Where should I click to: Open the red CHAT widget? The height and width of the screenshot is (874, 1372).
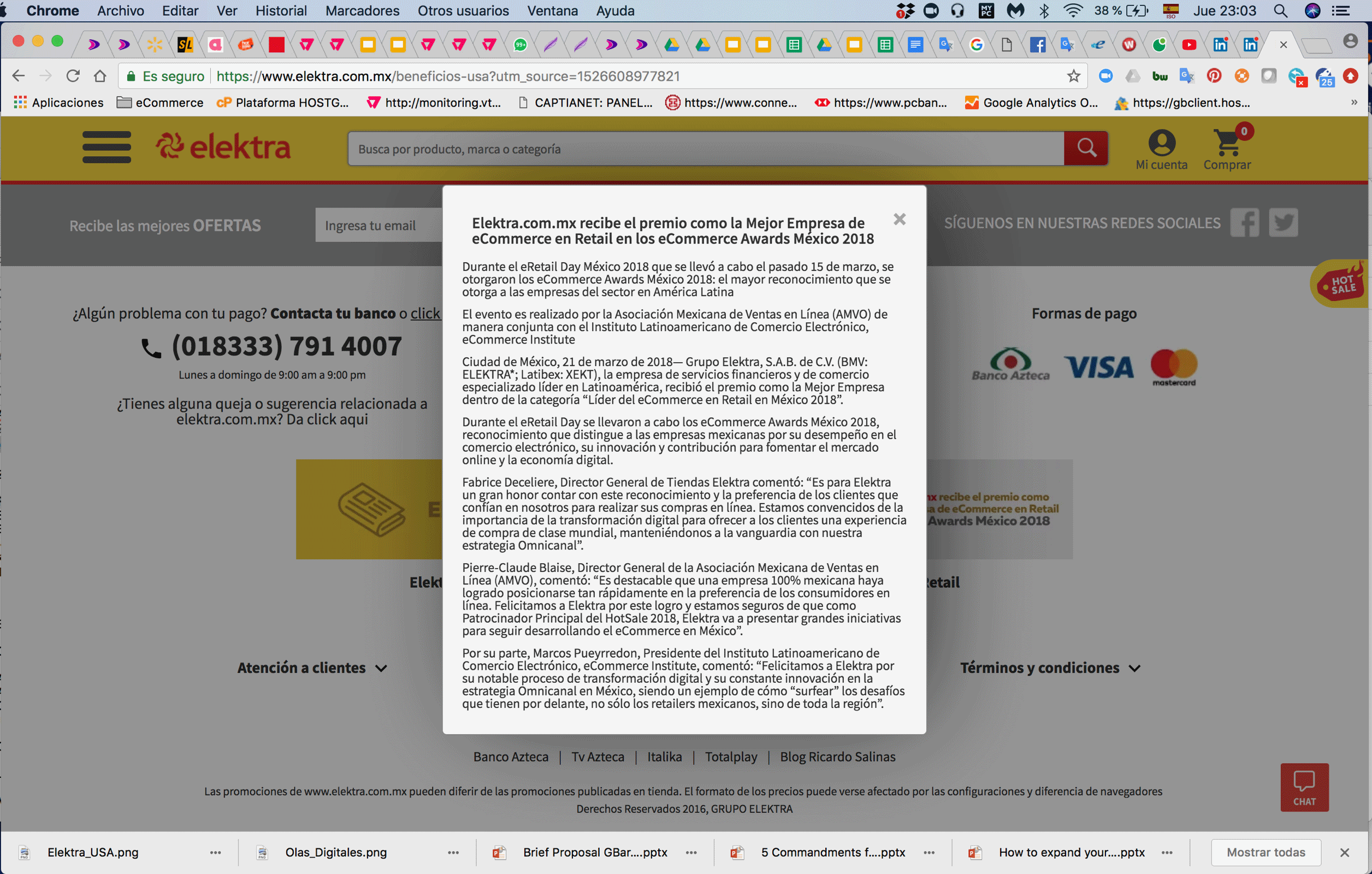tap(1304, 787)
